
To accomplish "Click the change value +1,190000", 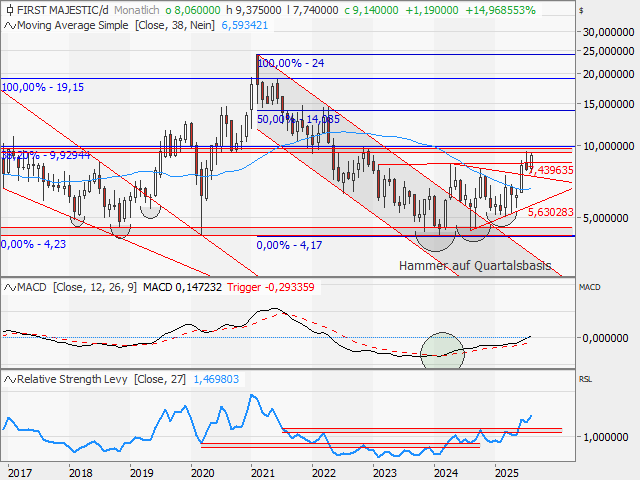I will coord(432,10).
